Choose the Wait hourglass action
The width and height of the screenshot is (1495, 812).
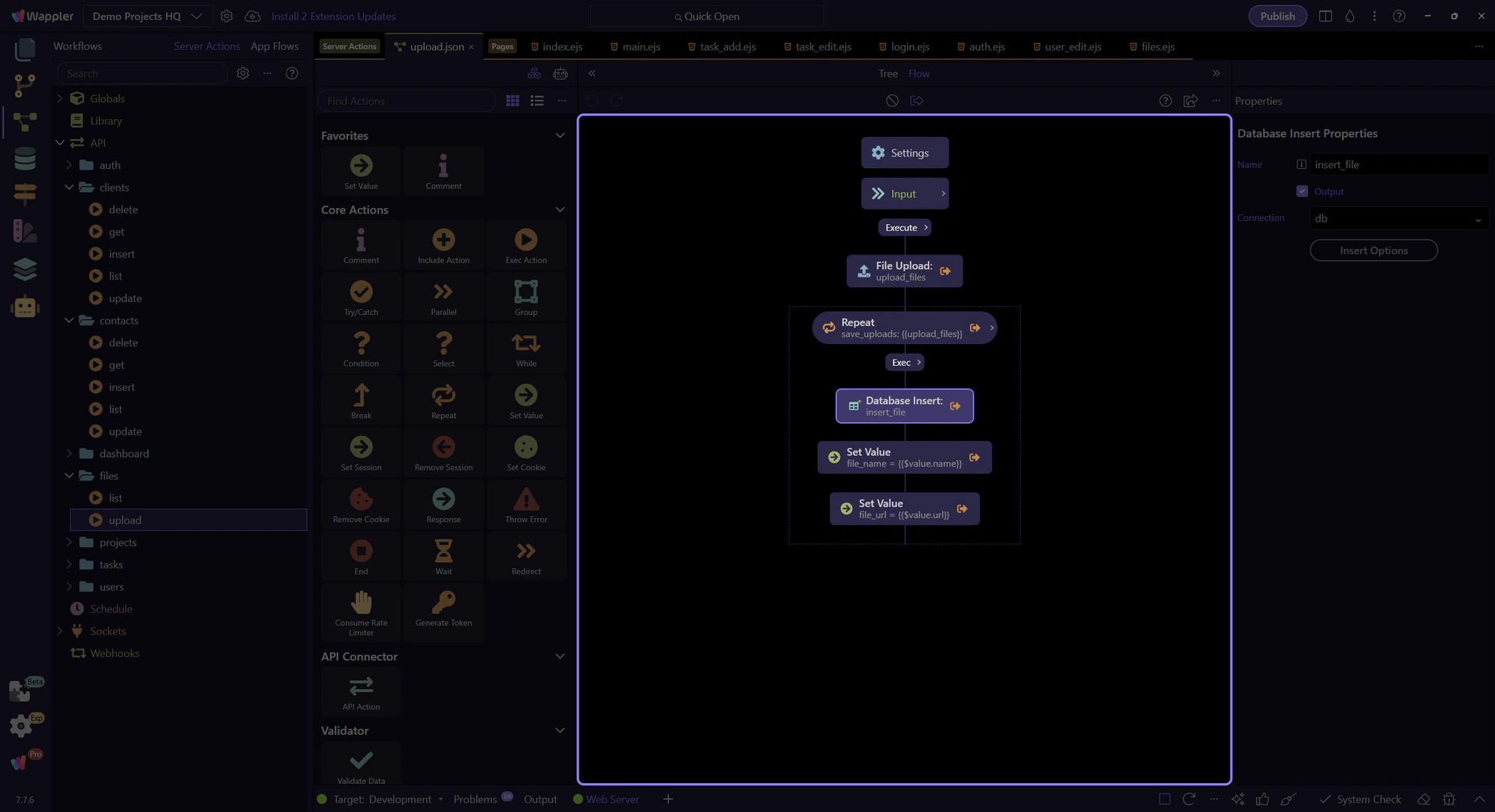point(443,552)
